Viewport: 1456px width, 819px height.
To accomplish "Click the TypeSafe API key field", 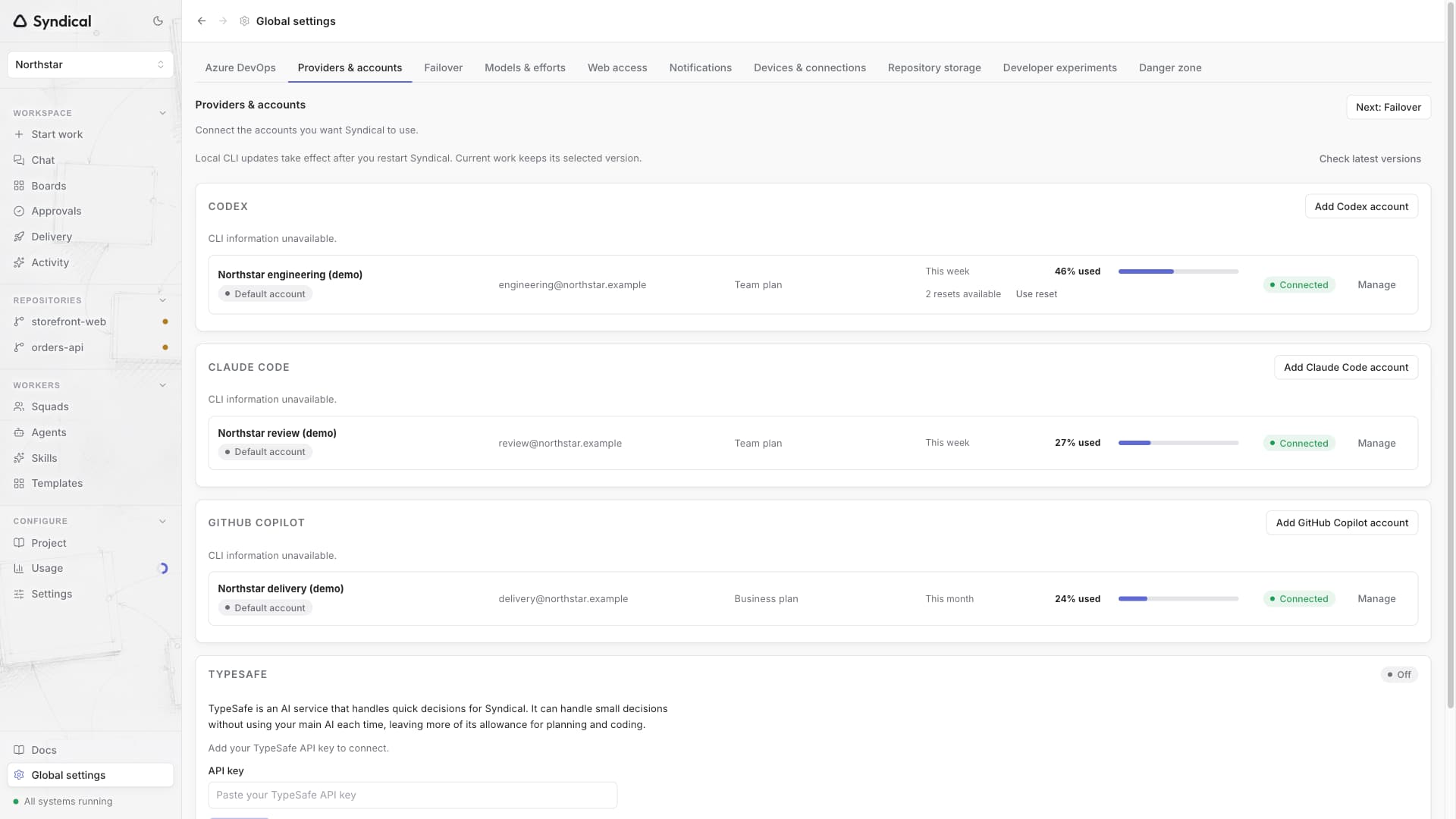I will [x=413, y=795].
